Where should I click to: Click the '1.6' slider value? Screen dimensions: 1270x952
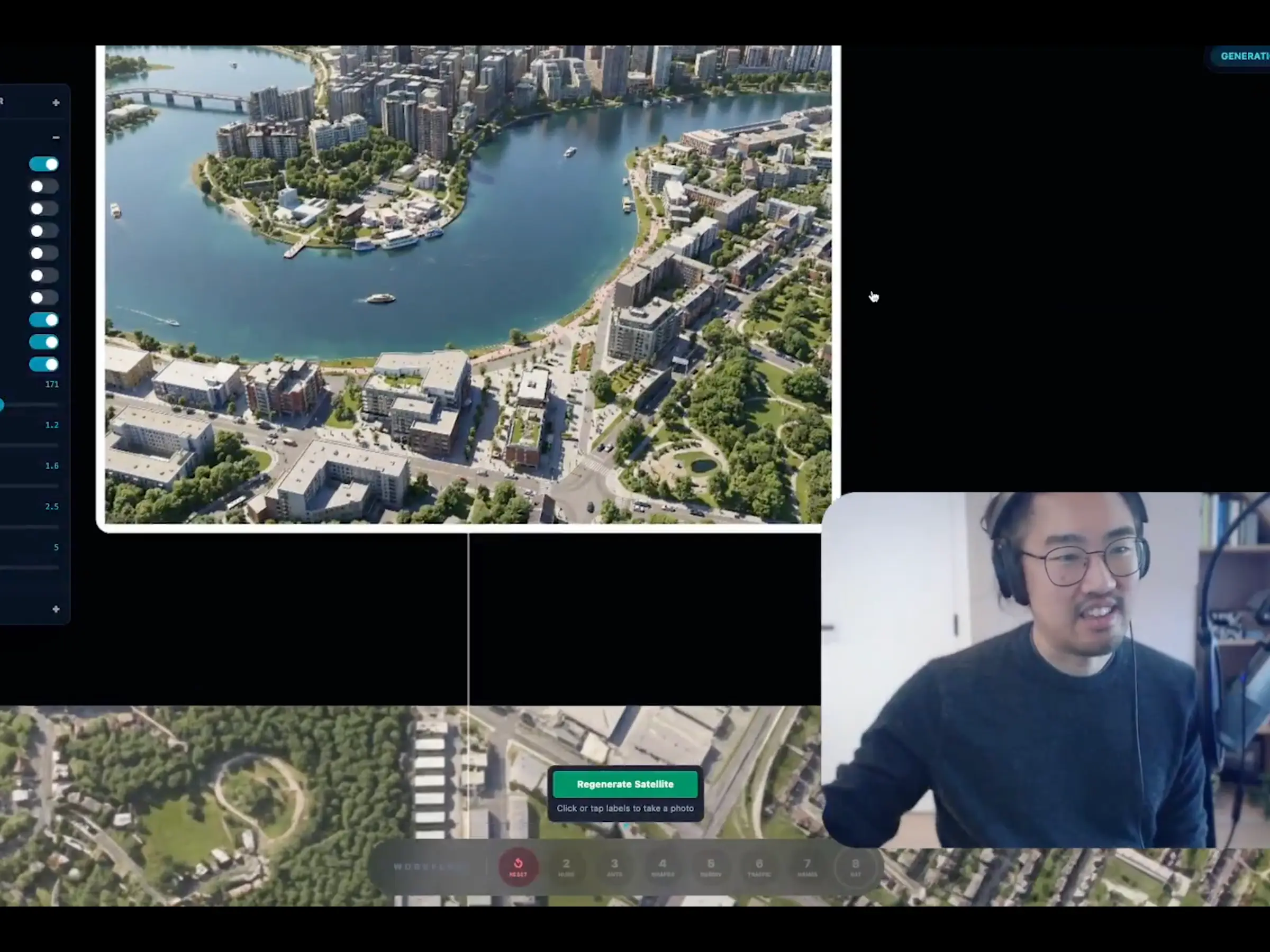pyautogui.click(x=52, y=466)
